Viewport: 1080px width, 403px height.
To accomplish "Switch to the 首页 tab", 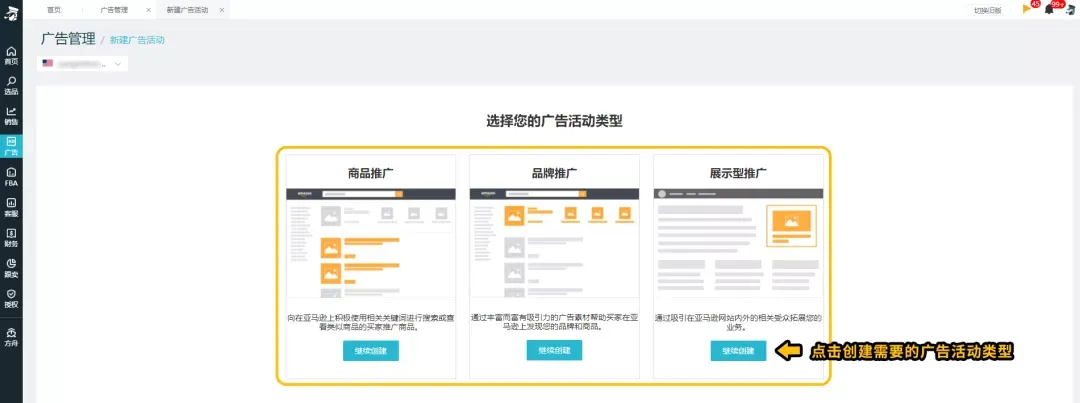I will point(53,9).
